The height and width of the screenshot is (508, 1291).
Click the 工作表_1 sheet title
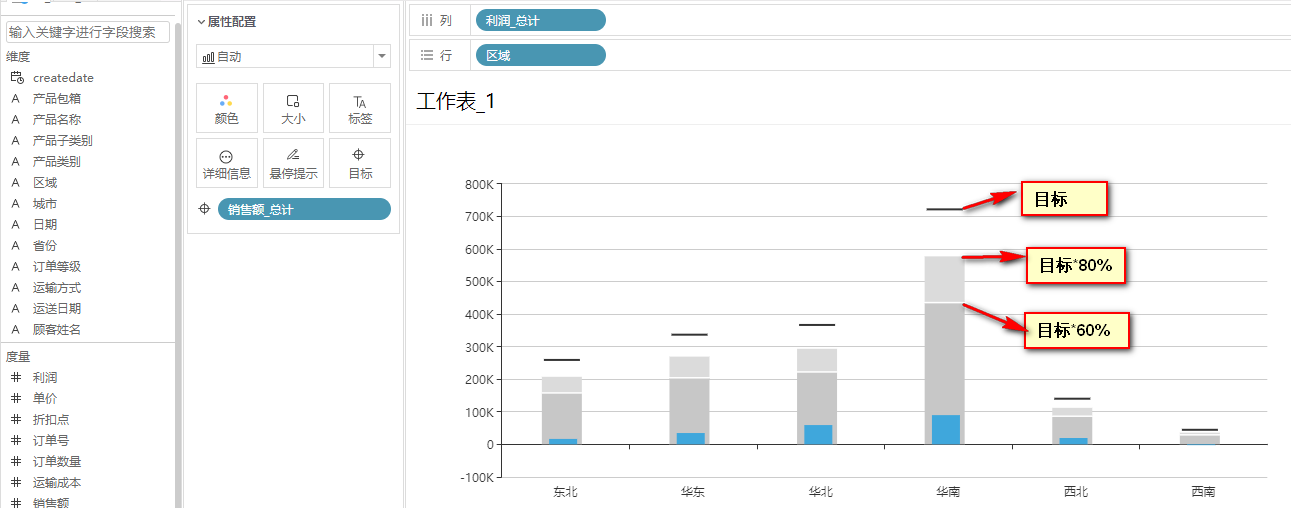(x=456, y=101)
